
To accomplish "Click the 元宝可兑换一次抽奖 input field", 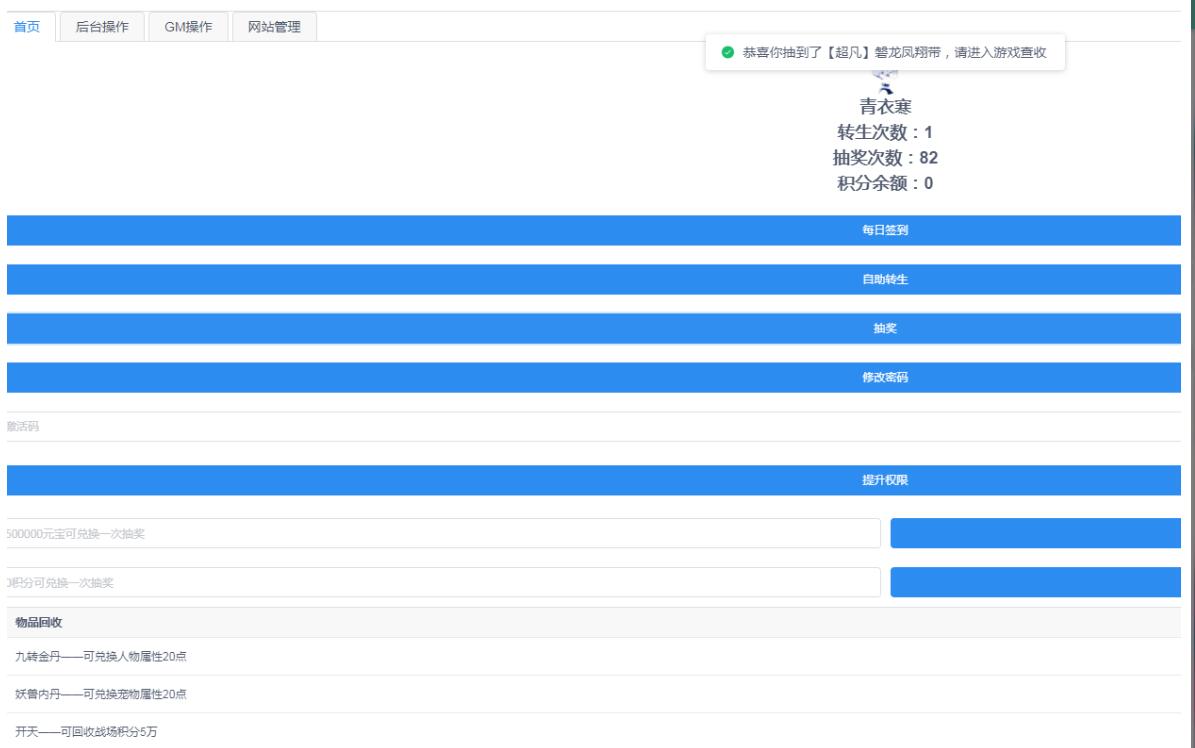I will 443,534.
